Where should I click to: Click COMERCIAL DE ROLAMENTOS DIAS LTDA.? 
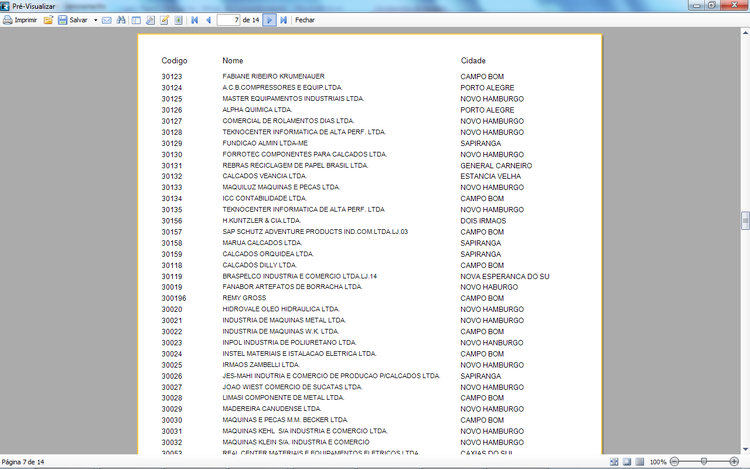(288, 121)
